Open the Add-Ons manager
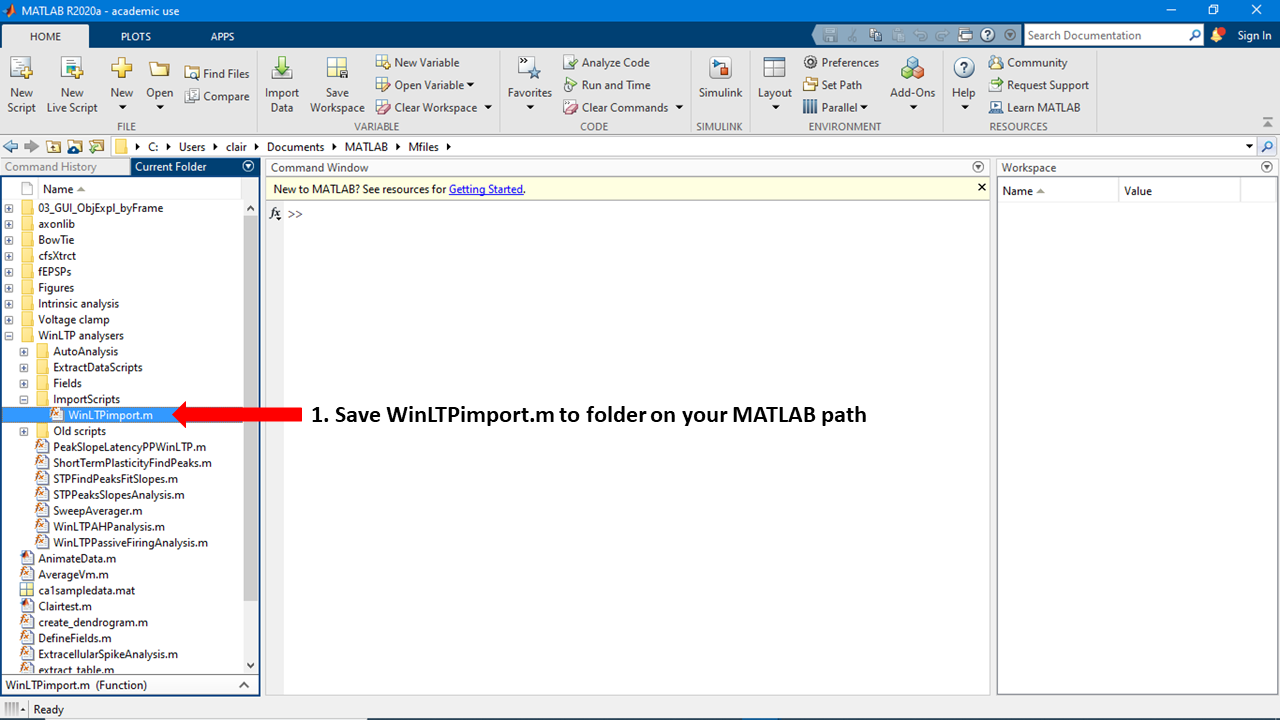This screenshot has height=720, width=1280. [913, 85]
